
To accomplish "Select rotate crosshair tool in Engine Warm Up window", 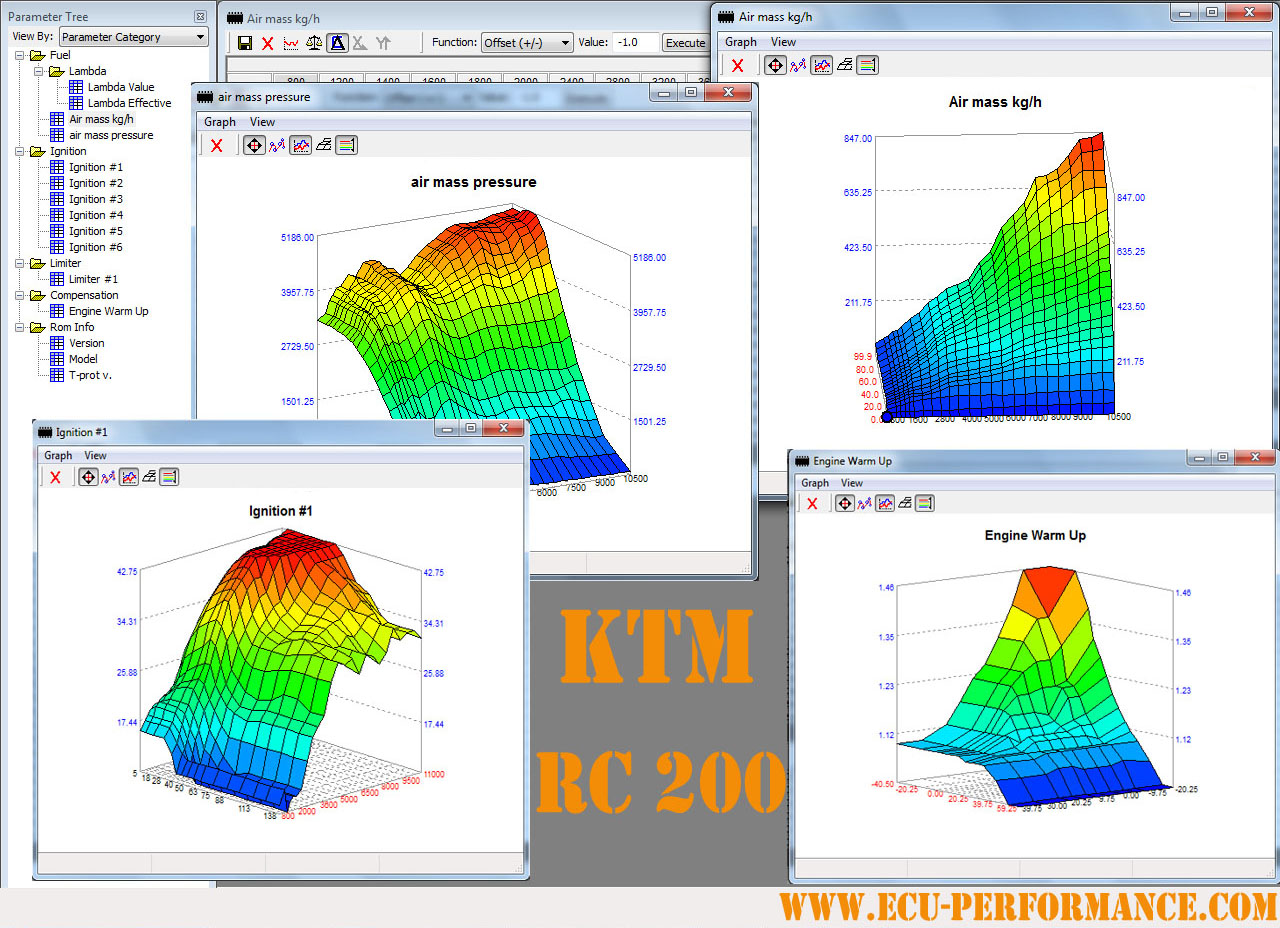I will point(845,503).
